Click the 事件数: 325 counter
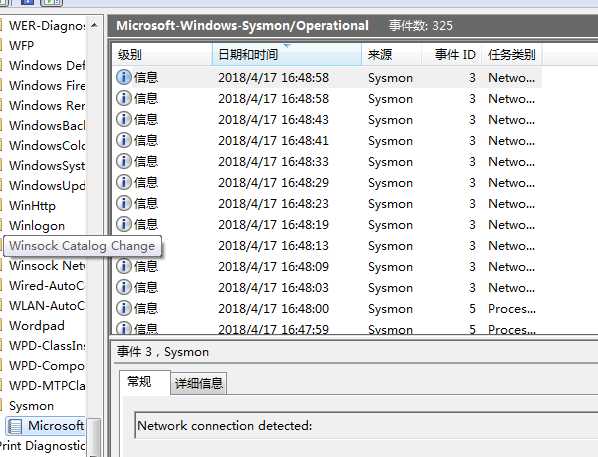Image resolution: width=598 pixels, height=457 pixels. pyautogui.click(x=421, y=26)
